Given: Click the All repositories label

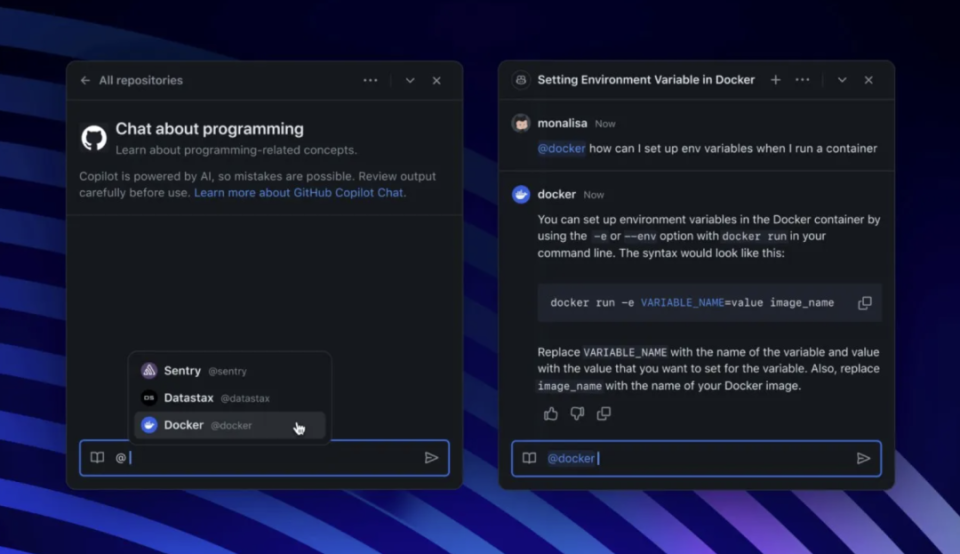Looking at the screenshot, I should (141, 80).
